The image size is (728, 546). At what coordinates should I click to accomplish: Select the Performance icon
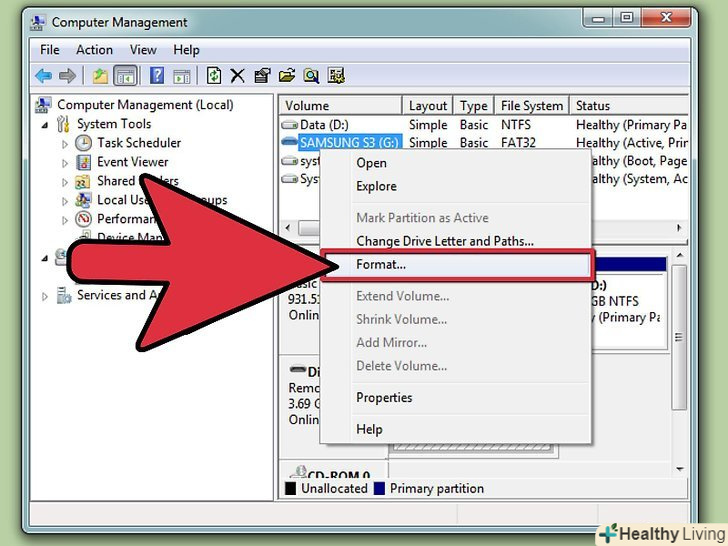coord(84,219)
